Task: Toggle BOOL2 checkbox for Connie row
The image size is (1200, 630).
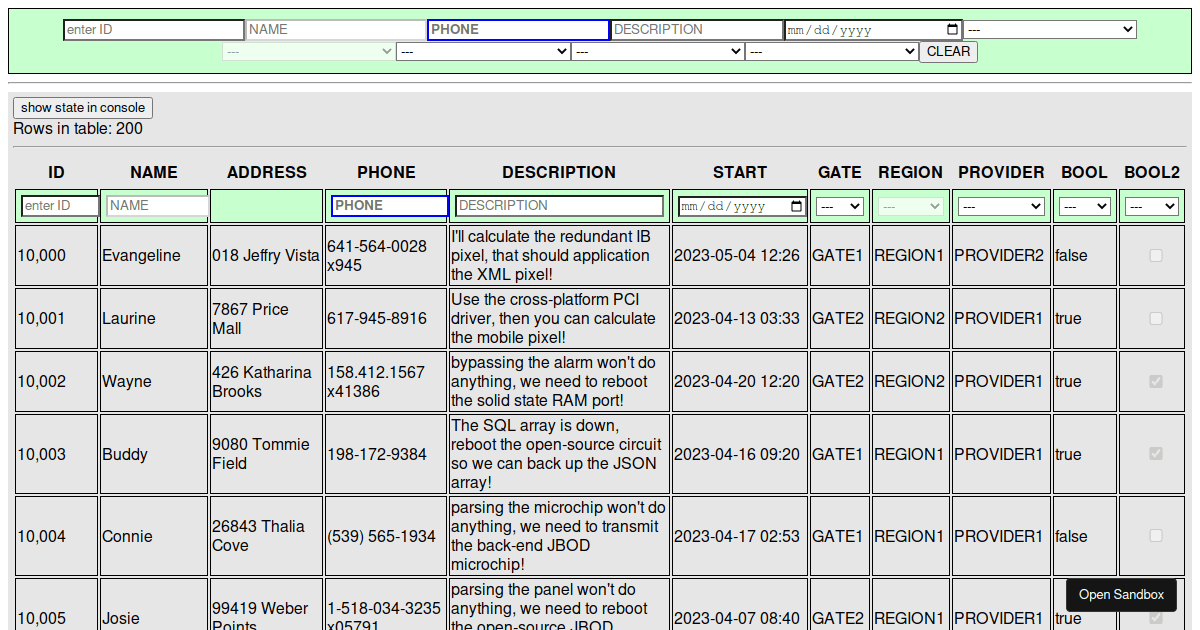Action: point(1156,536)
